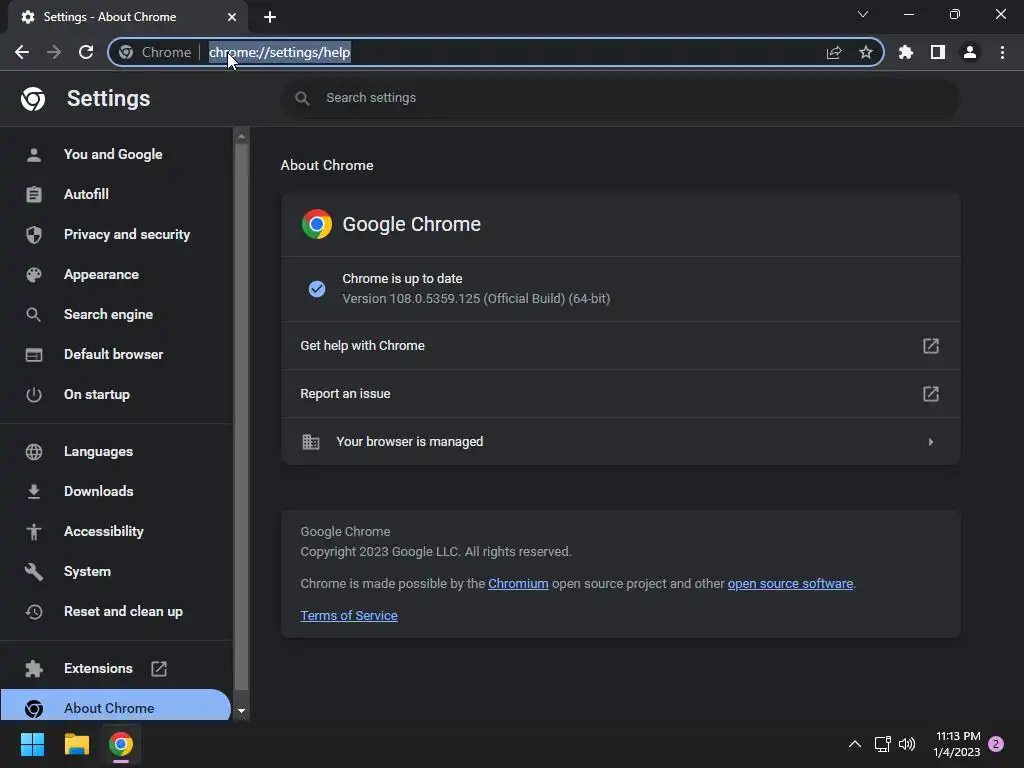This screenshot has width=1024, height=768.
Task: Open the tab search chevron
Action: (x=863, y=14)
